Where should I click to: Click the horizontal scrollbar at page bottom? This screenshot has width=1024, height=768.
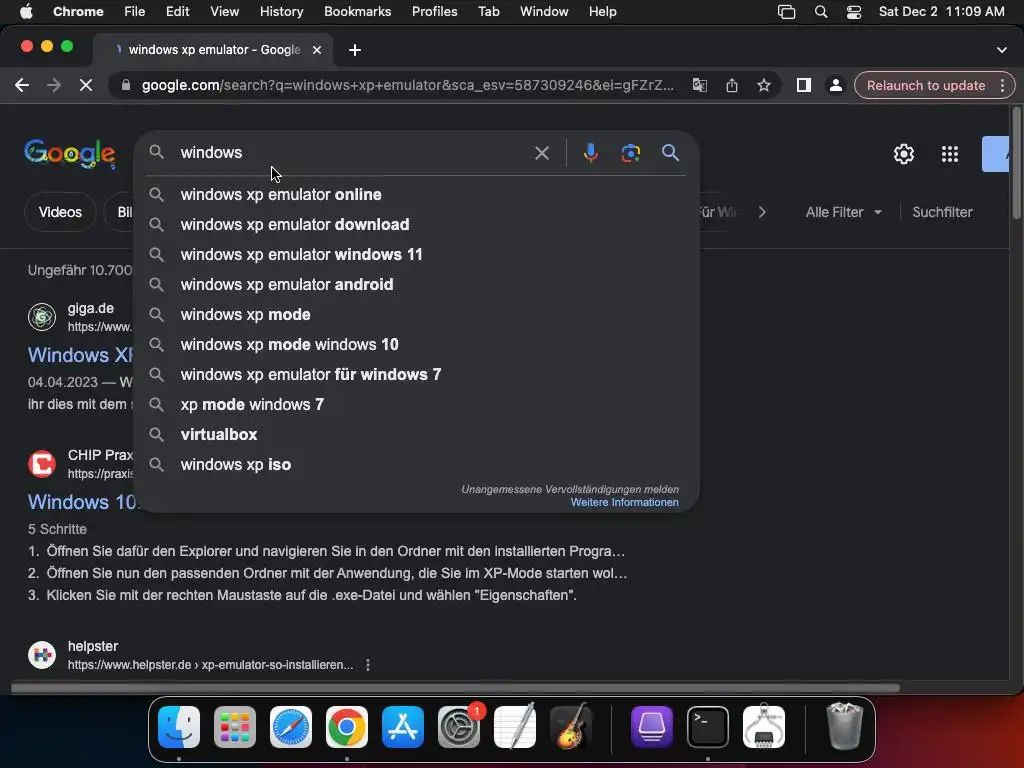point(455,688)
